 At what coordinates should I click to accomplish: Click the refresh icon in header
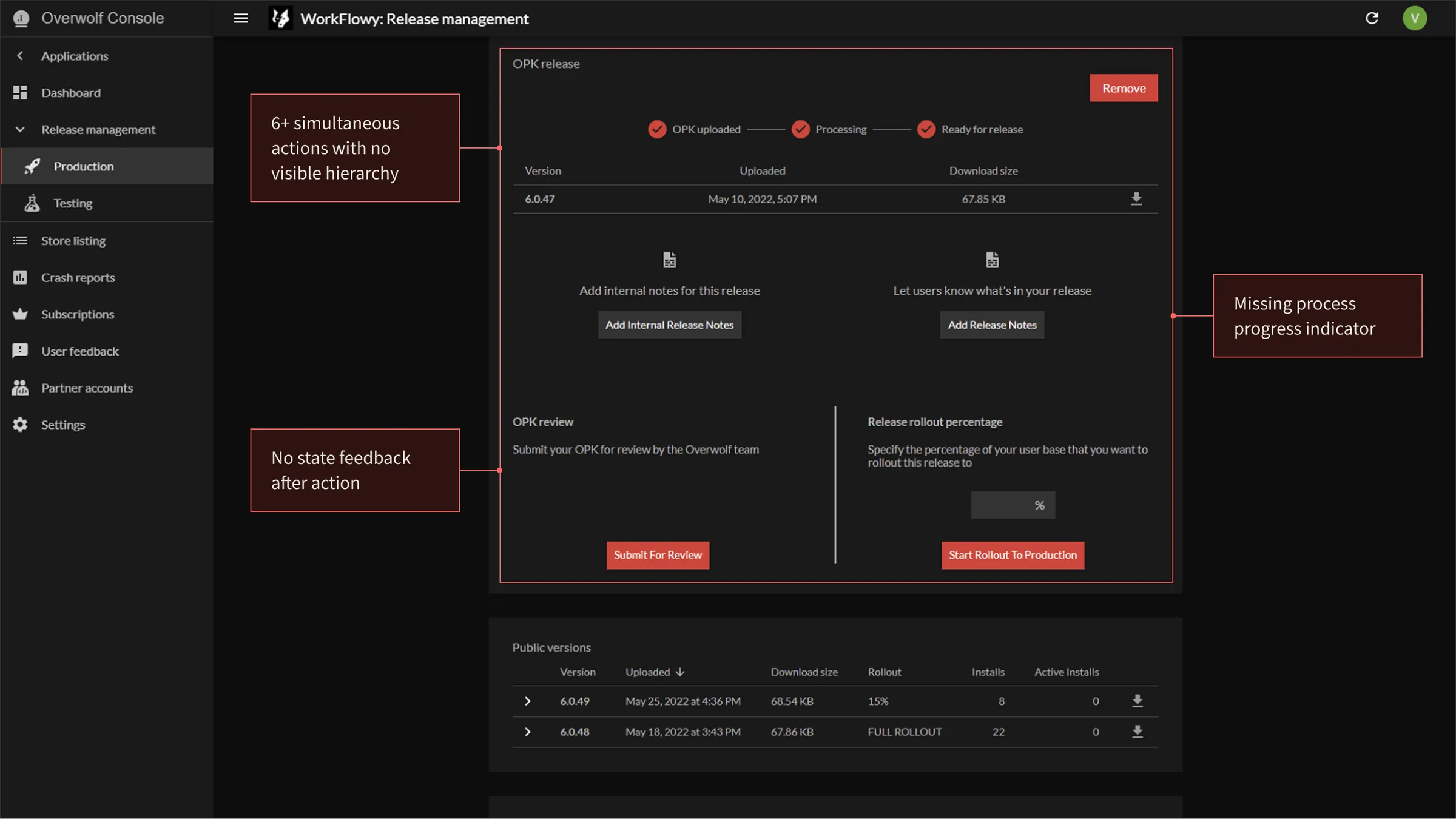click(1372, 18)
